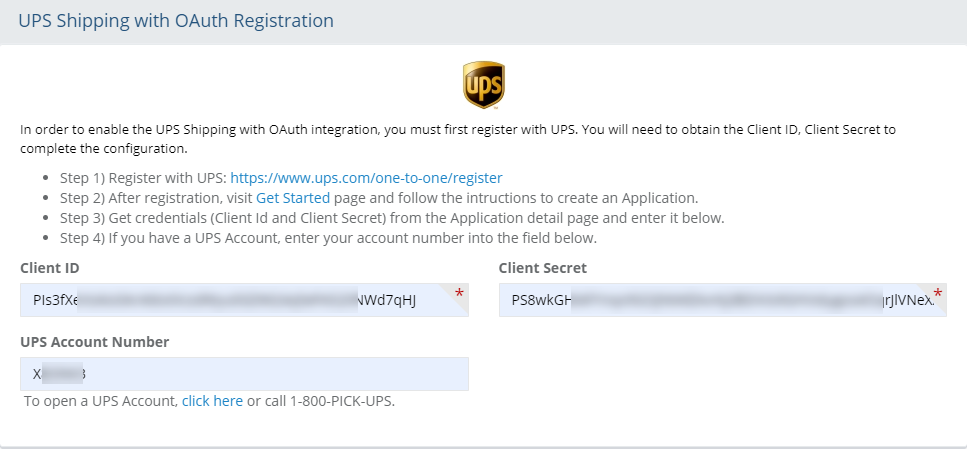Focus the Client Secret input field
The height and width of the screenshot is (449, 967).
point(723,300)
